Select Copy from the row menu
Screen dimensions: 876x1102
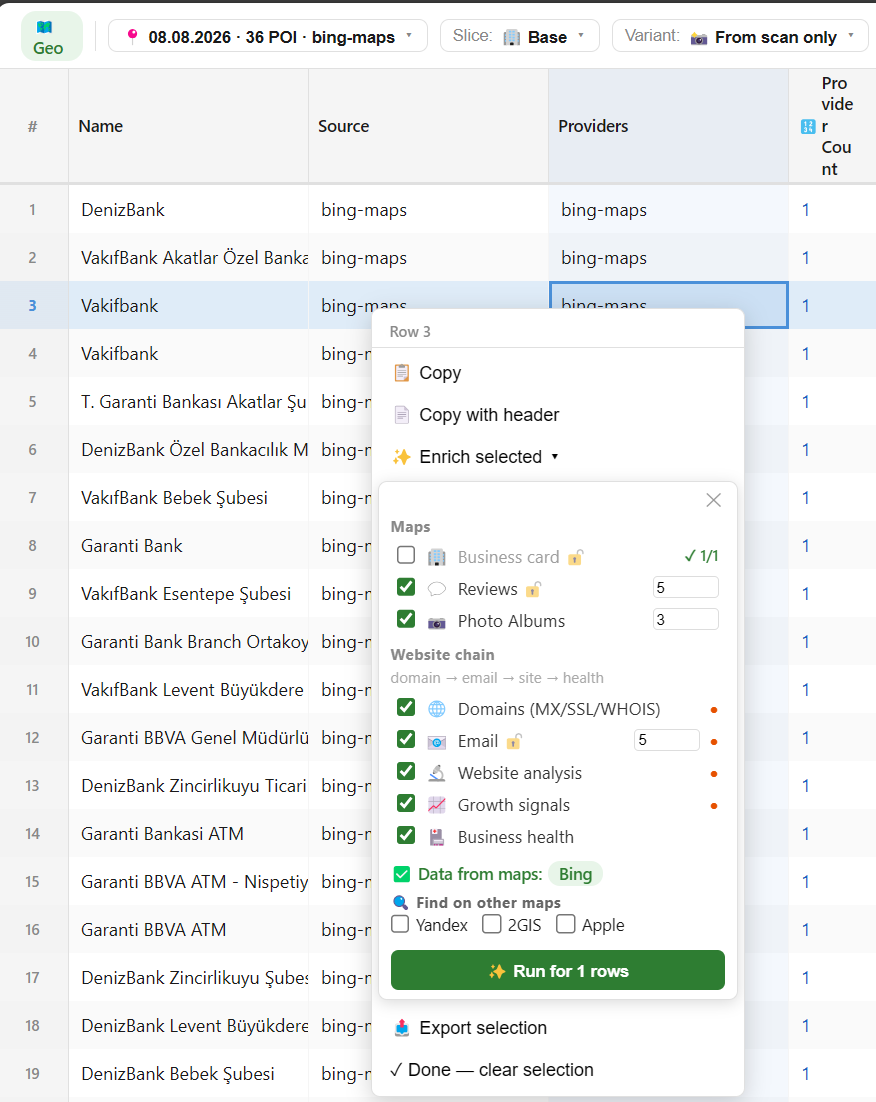pyautogui.click(x=558, y=372)
